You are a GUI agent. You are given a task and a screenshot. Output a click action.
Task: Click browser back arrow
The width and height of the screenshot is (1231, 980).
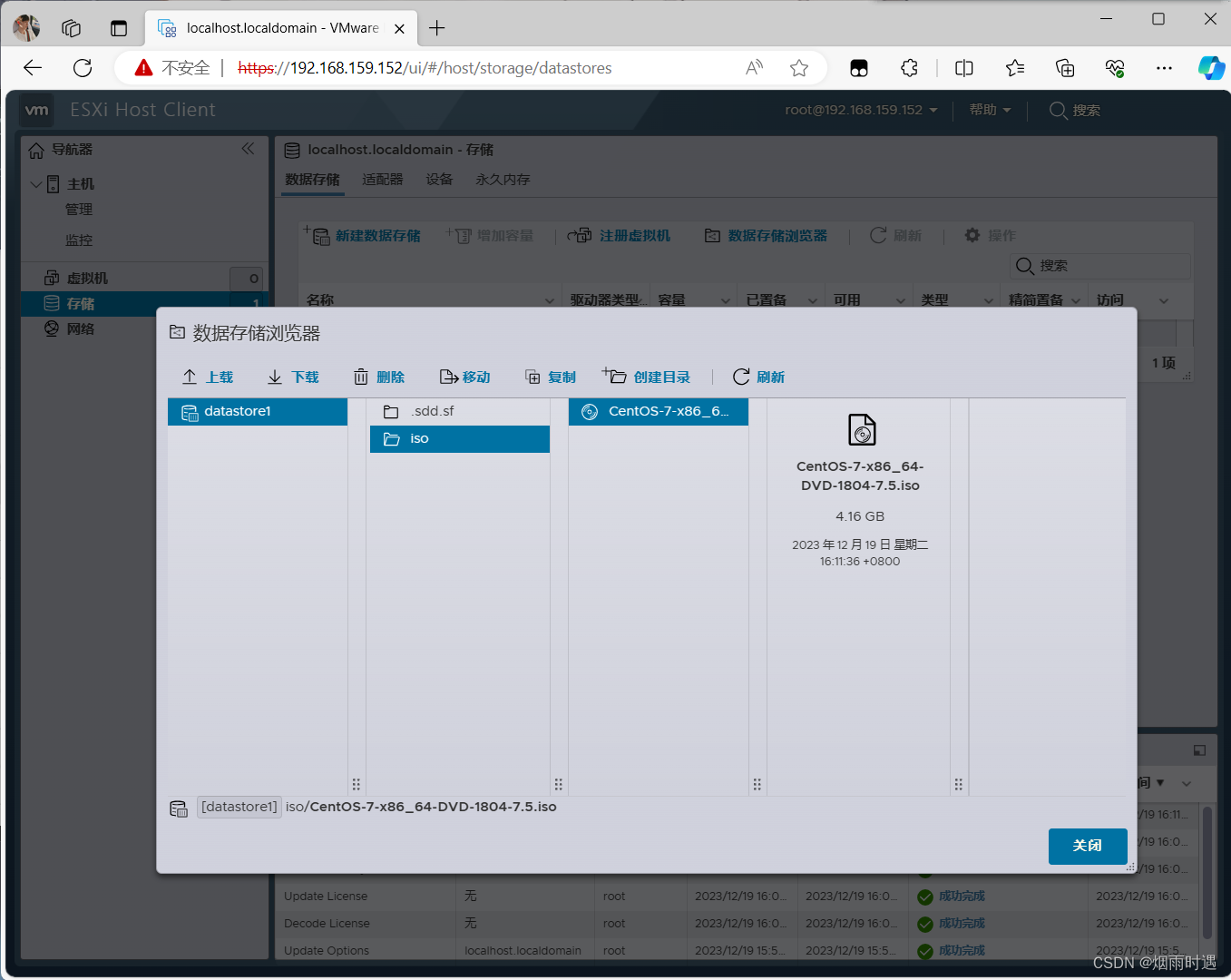tap(33, 68)
